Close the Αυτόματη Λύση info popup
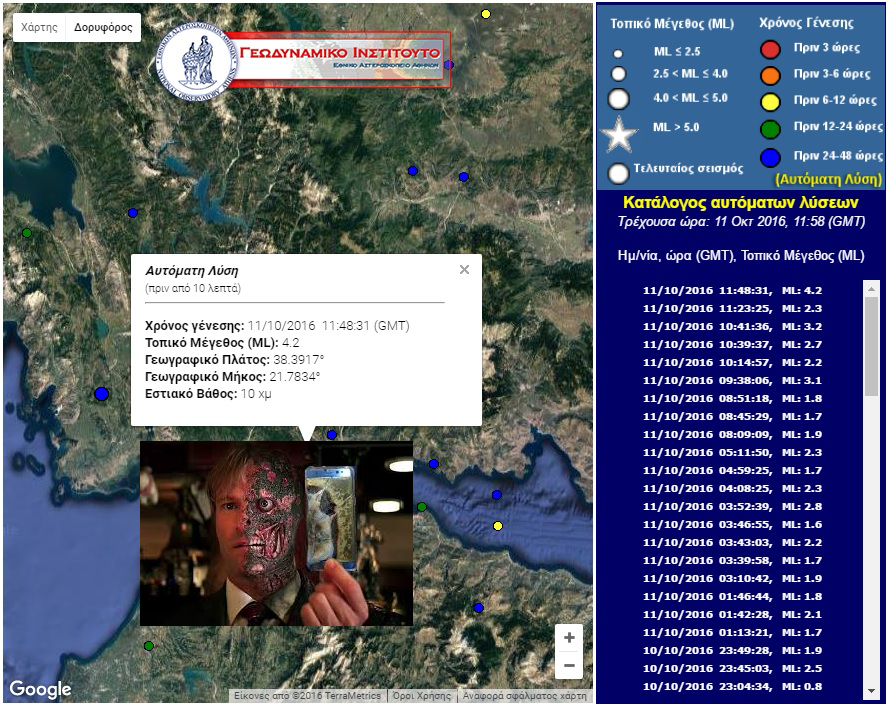Viewport: 889px width, 707px height. tap(464, 270)
